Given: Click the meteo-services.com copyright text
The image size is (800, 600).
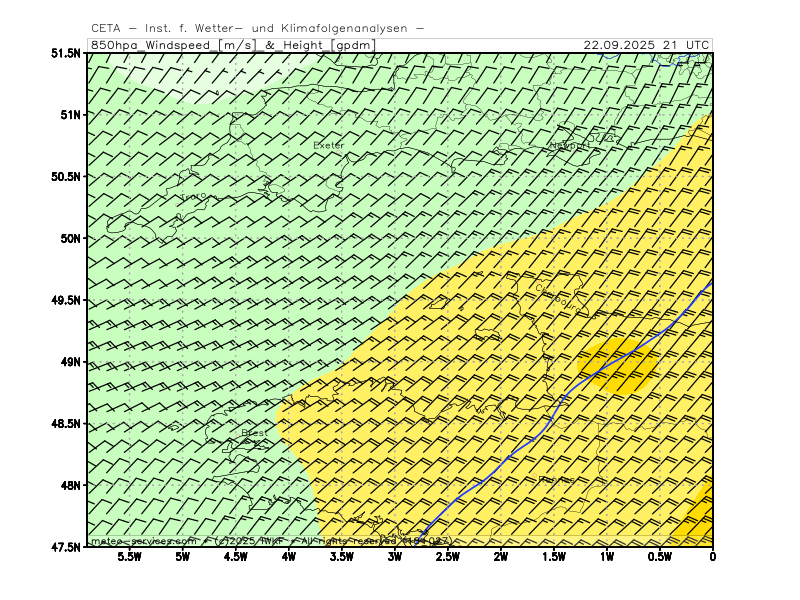Looking at the screenshot, I should click(x=270, y=540).
